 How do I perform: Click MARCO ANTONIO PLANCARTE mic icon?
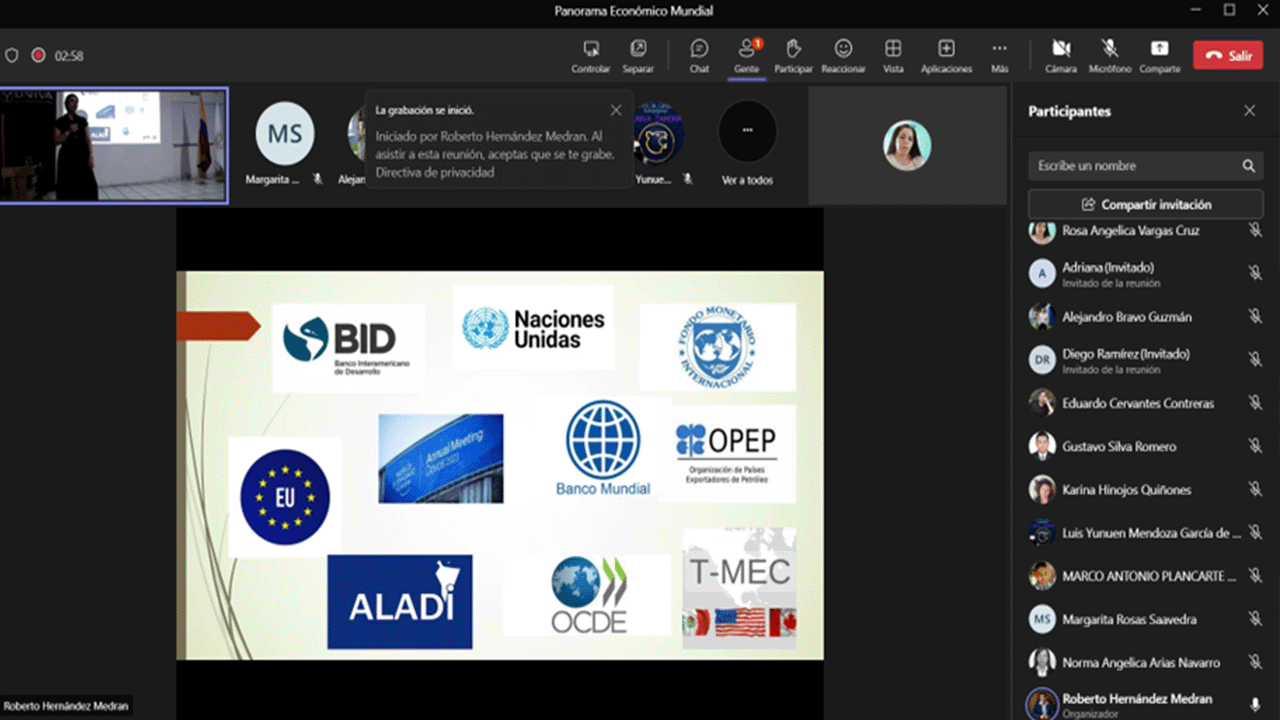pos(1255,576)
